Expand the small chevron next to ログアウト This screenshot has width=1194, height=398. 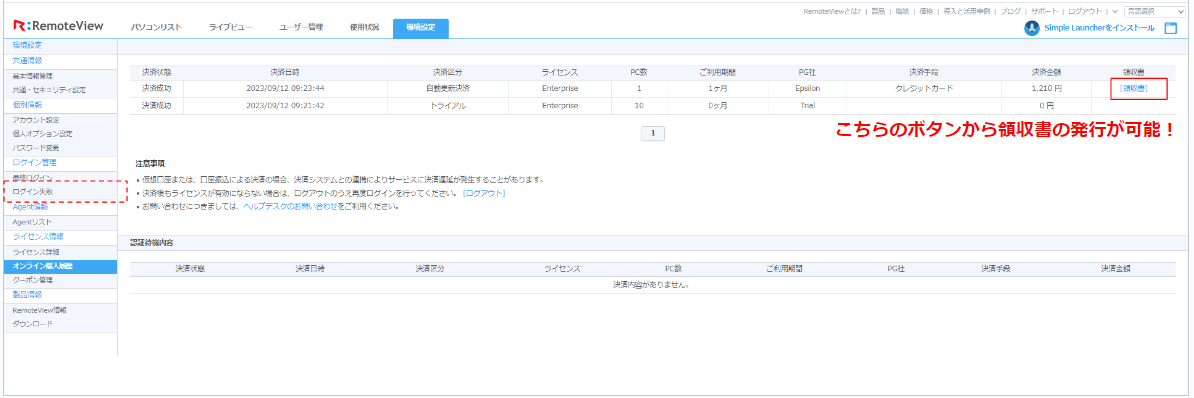1115,11
